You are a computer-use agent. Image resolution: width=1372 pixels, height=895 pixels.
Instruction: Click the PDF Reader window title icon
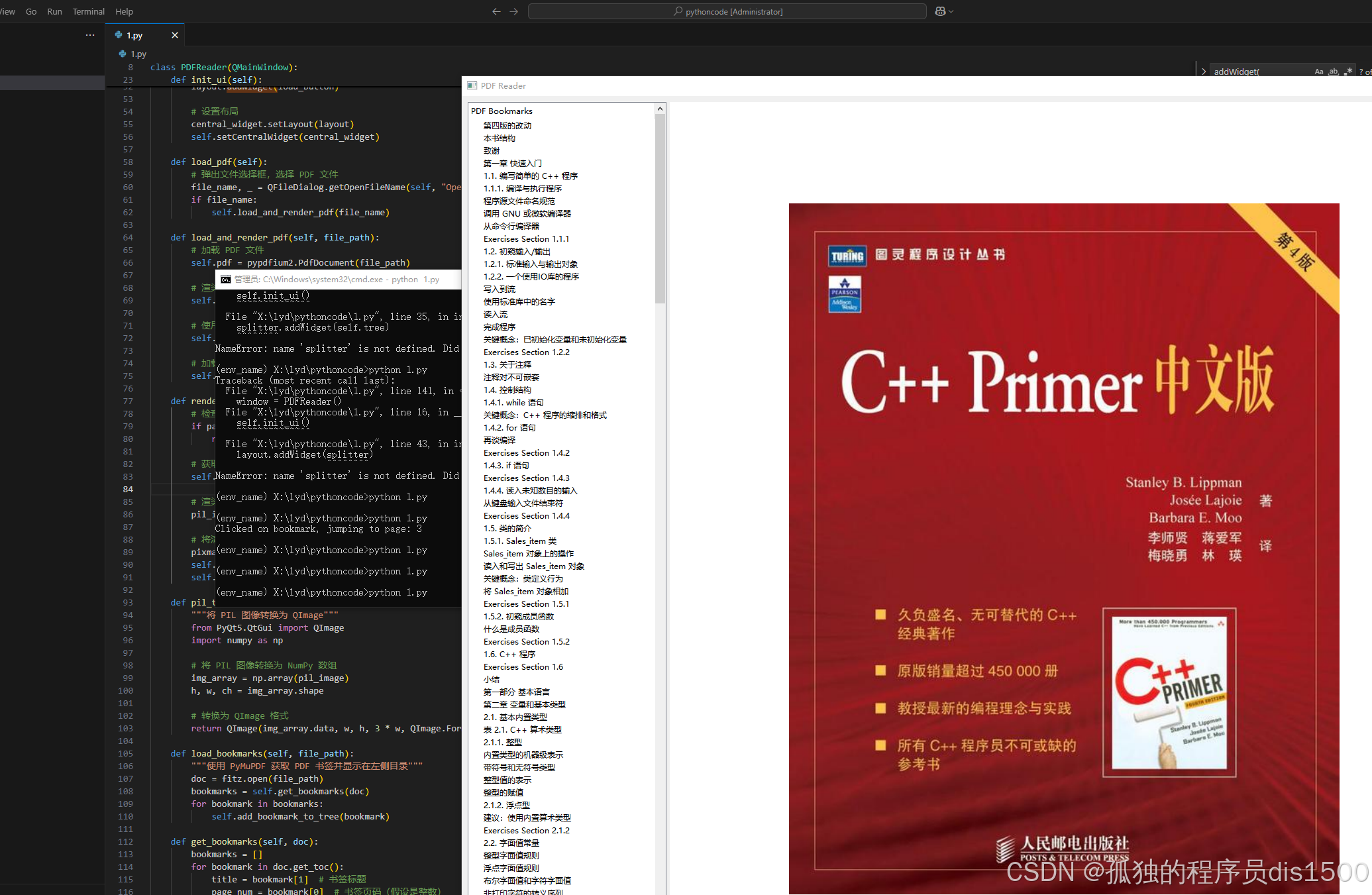click(x=472, y=85)
